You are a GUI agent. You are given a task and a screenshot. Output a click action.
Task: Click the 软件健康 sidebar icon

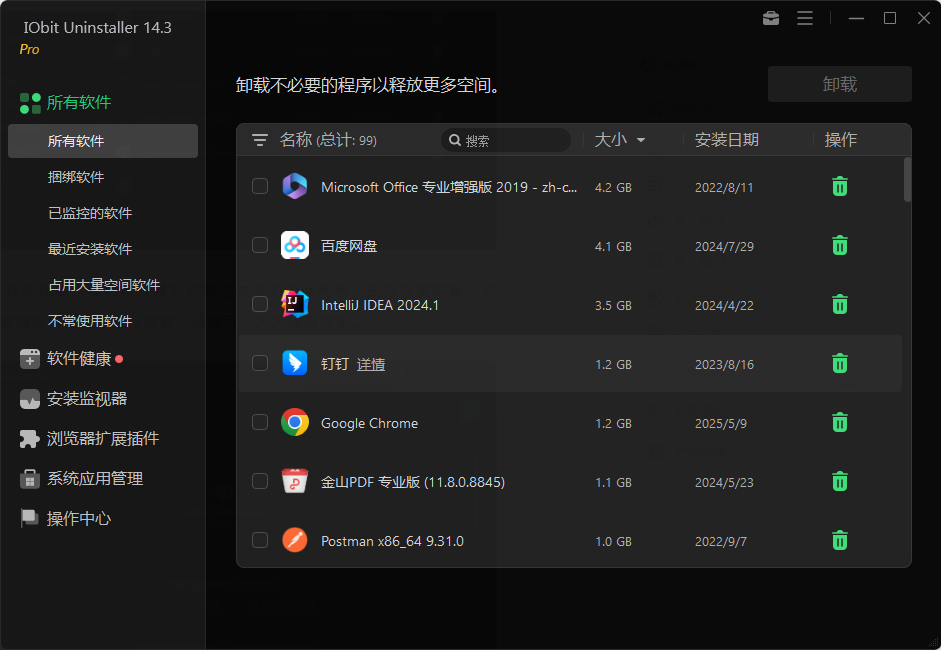(29, 358)
